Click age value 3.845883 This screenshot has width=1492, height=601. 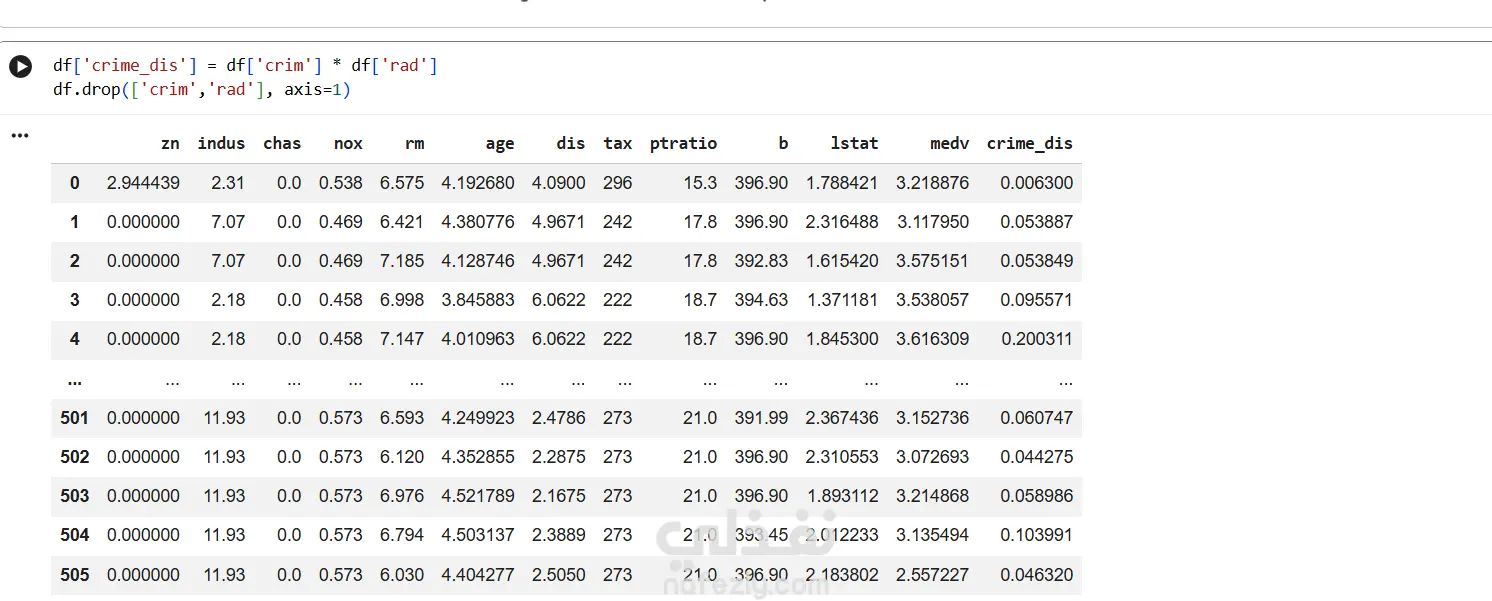click(x=478, y=300)
